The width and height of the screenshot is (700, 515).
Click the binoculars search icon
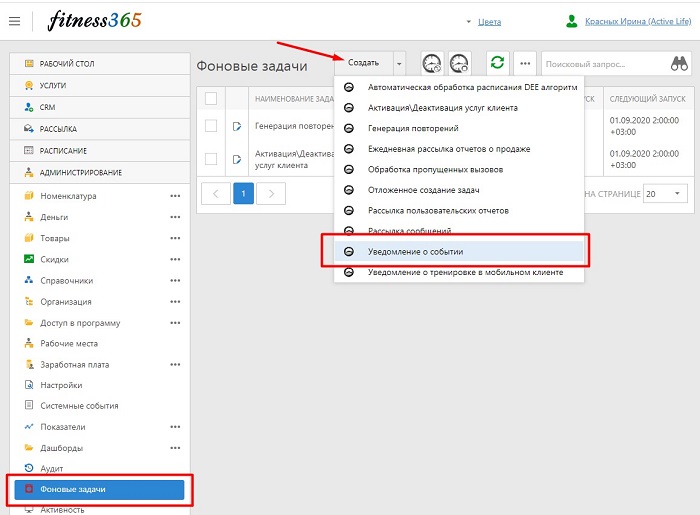(679, 63)
